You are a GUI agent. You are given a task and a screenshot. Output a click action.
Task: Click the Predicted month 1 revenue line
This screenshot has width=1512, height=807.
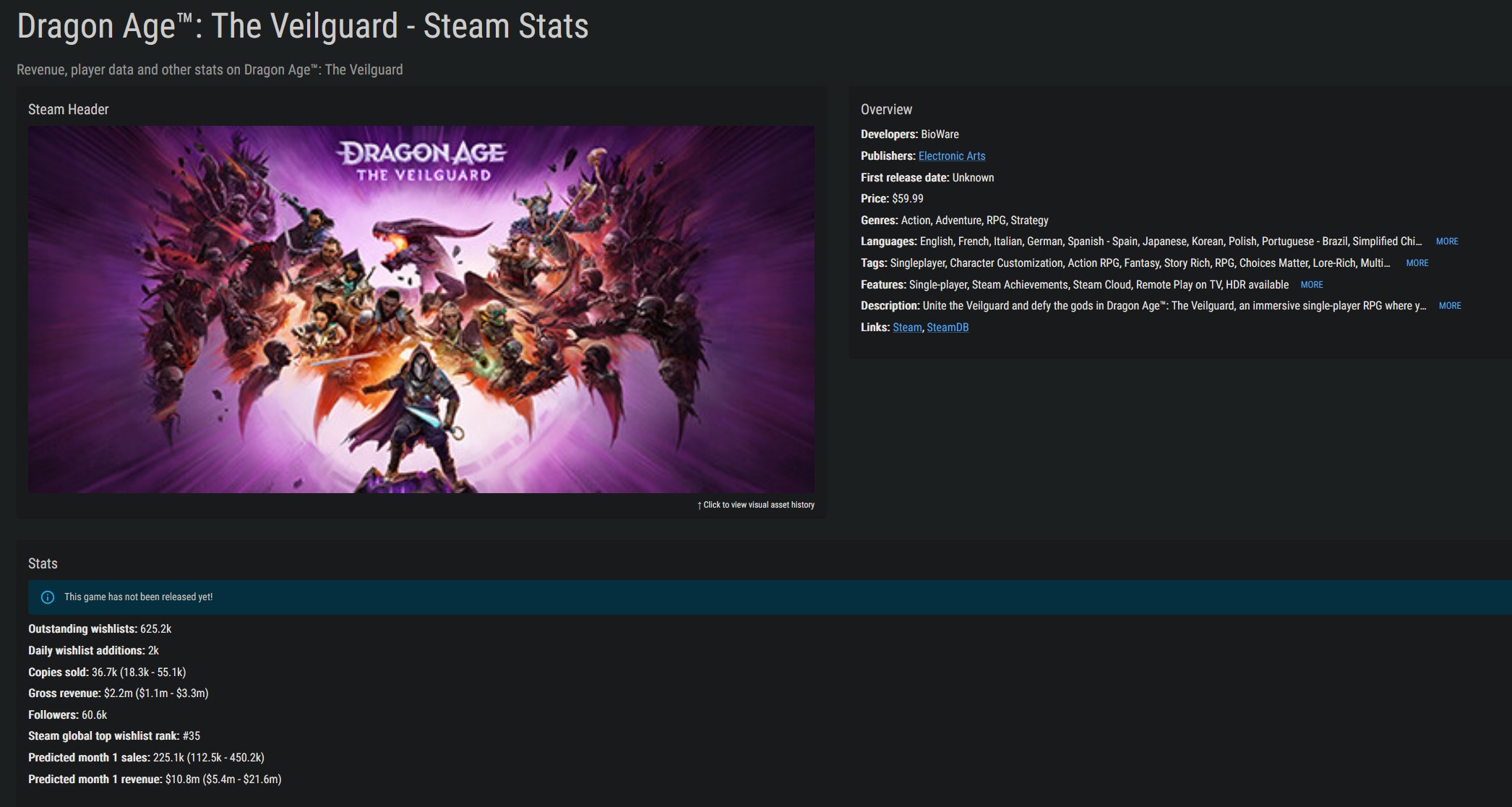pyautogui.click(x=154, y=779)
